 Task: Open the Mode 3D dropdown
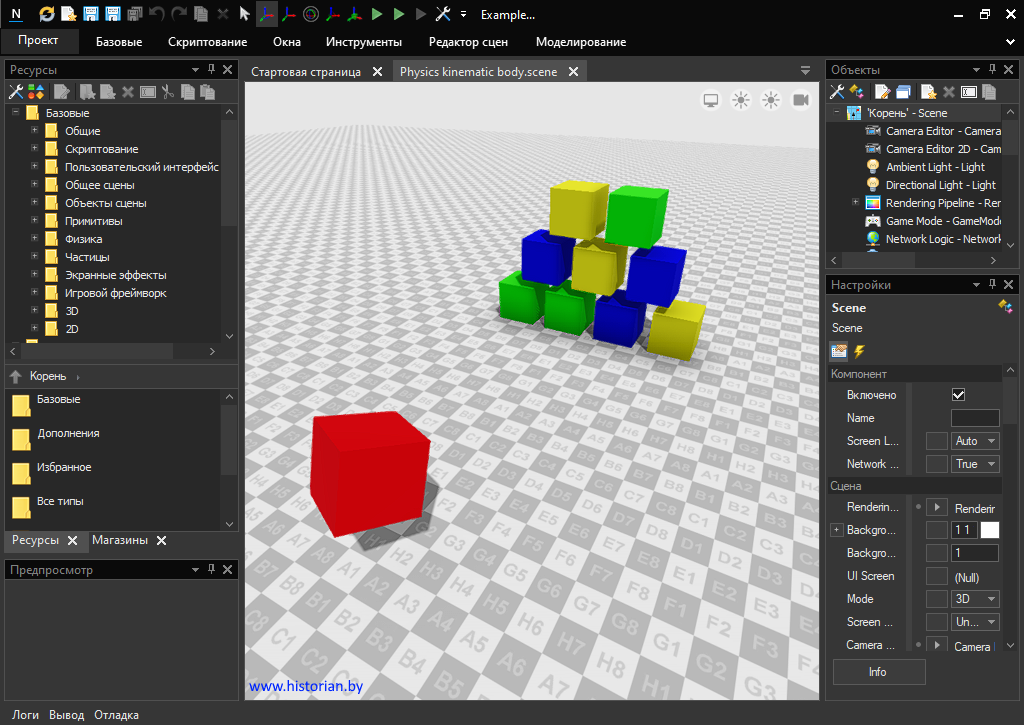point(977,599)
